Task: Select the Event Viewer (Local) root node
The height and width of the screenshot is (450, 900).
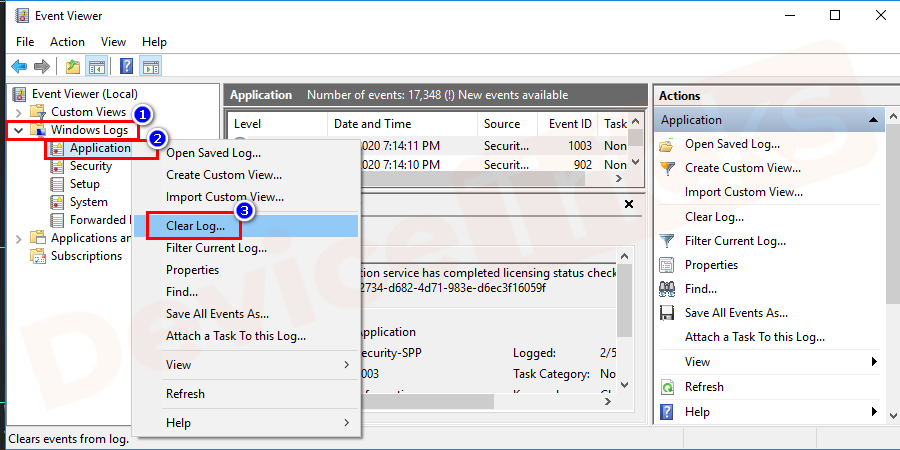Action: click(84, 94)
